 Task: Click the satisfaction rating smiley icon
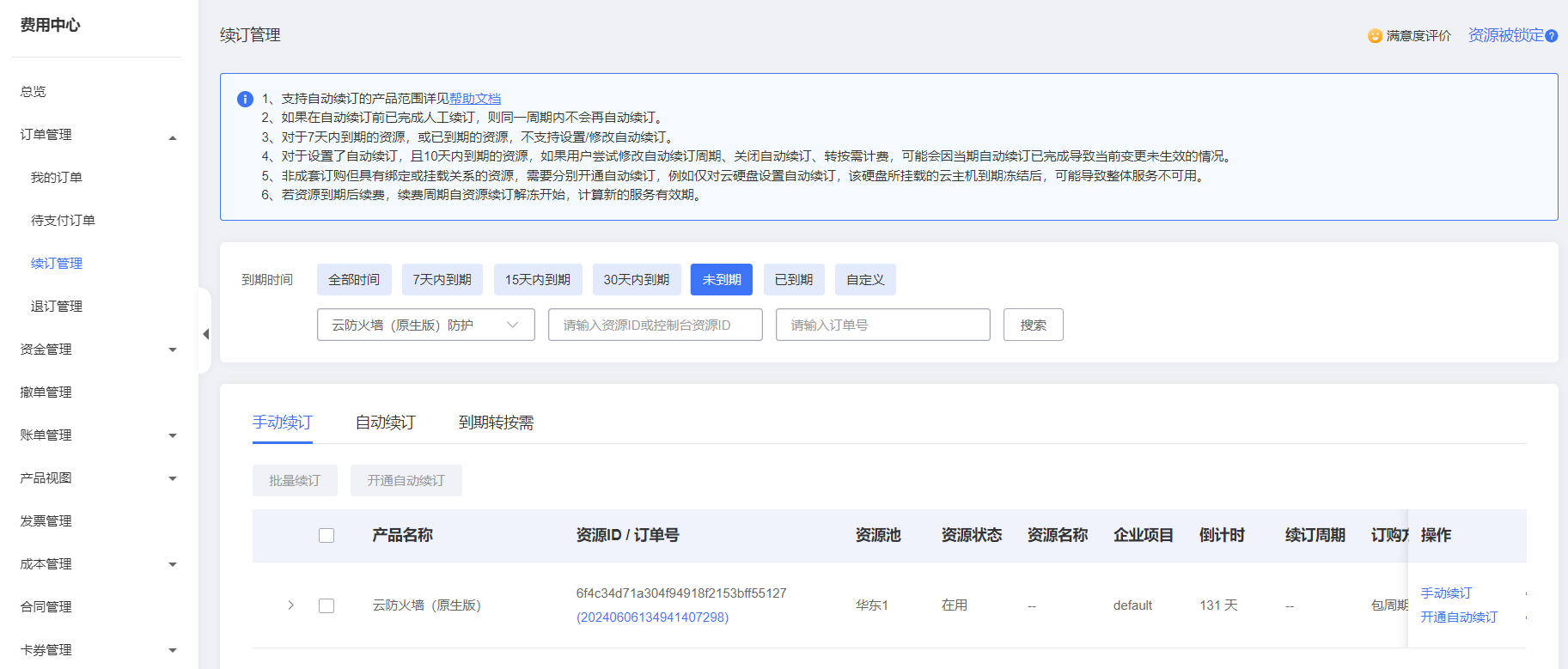tap(1375, 36)
